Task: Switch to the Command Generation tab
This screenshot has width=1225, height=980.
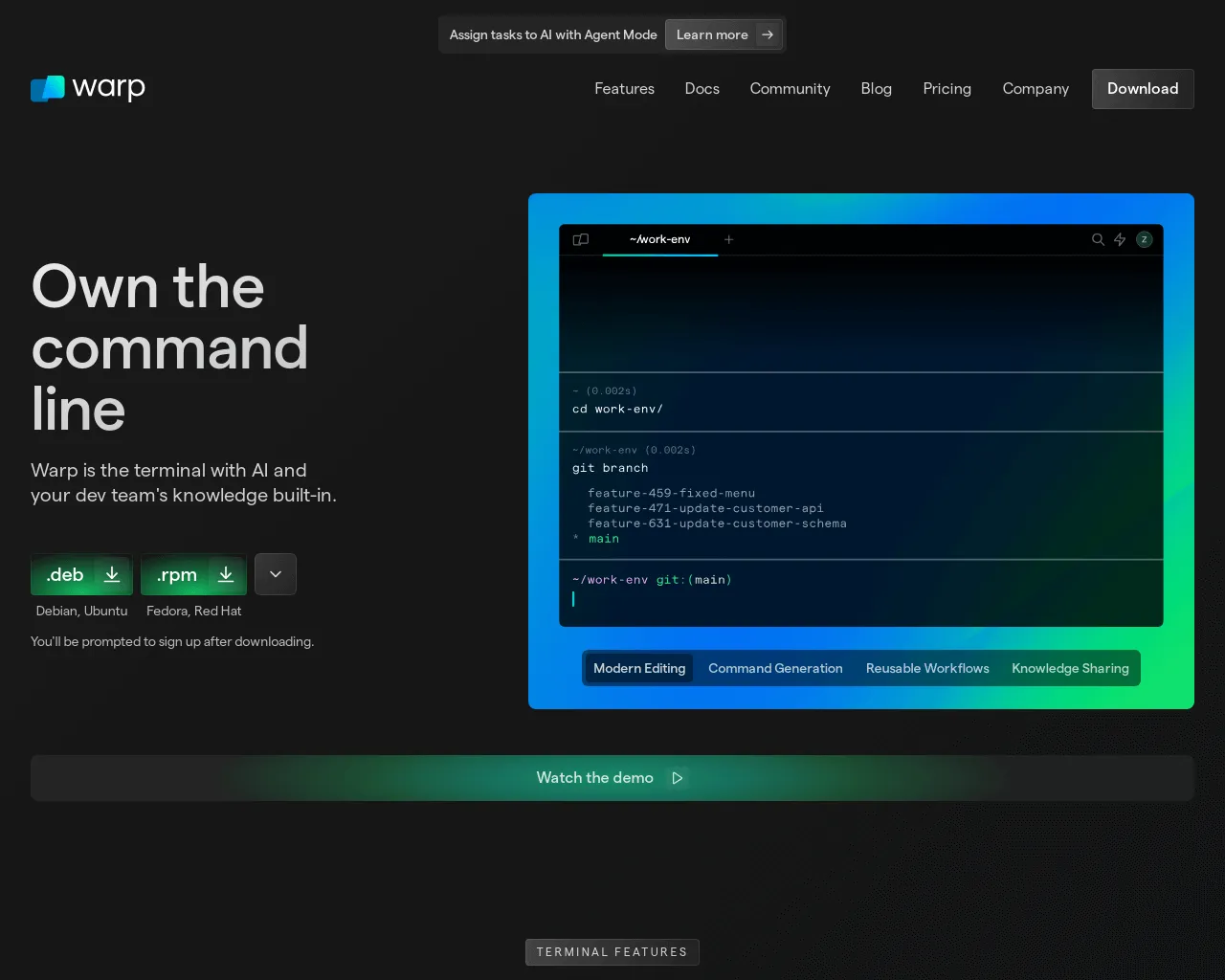Action: 775,668
